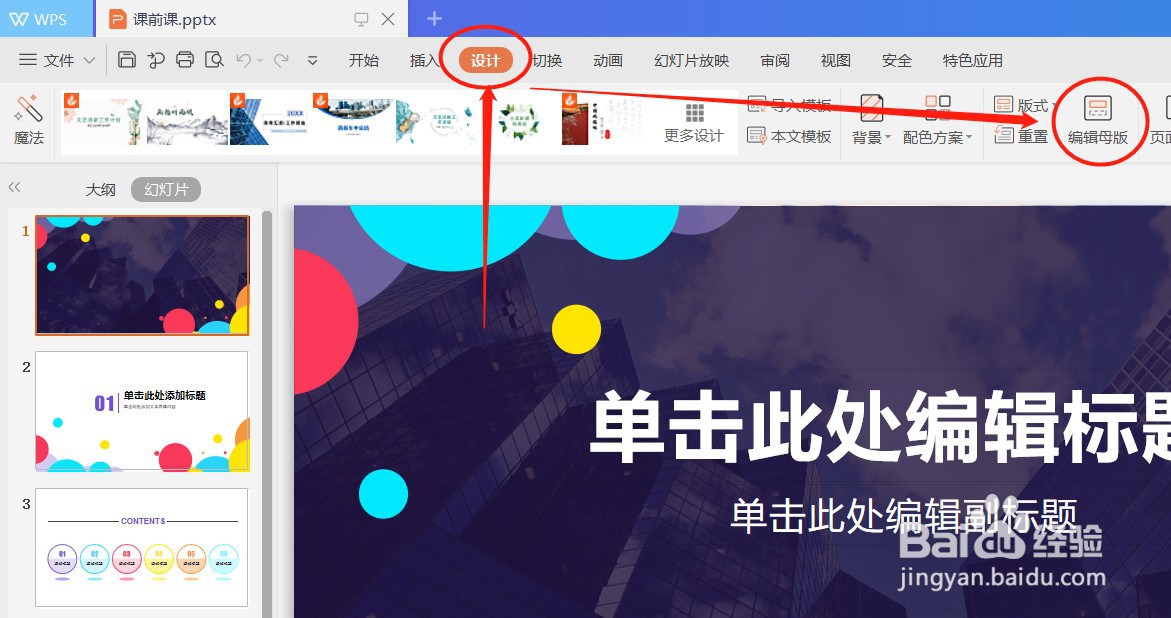Click the 本文模板 button
Image resolution: width=1171 pixels, height=618 pixels.
(789, 137)
